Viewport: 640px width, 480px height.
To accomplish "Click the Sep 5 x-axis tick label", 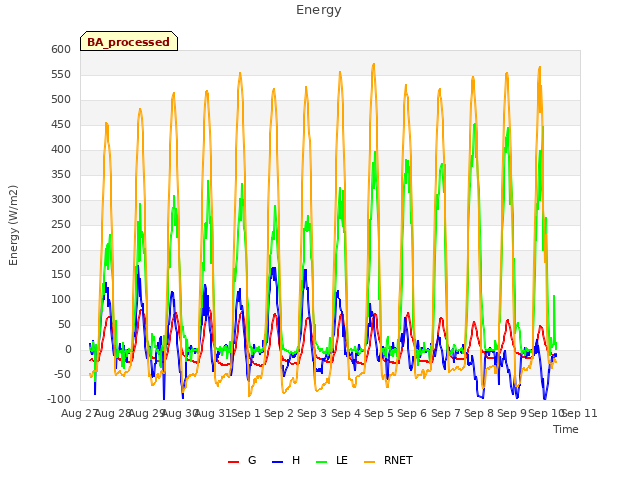I will [379, 413].
